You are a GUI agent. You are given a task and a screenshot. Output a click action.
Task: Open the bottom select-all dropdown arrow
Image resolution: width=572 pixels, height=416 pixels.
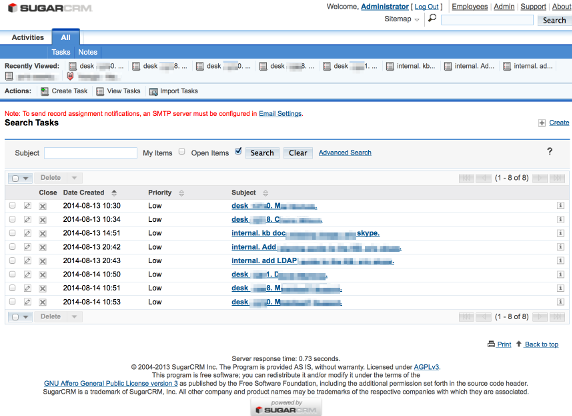pyautogui.click(x=26, y=317)
